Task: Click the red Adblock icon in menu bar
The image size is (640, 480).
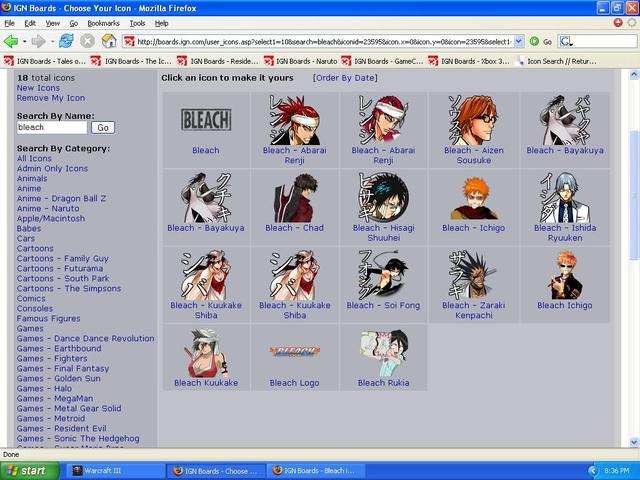Action: (618, 23)
